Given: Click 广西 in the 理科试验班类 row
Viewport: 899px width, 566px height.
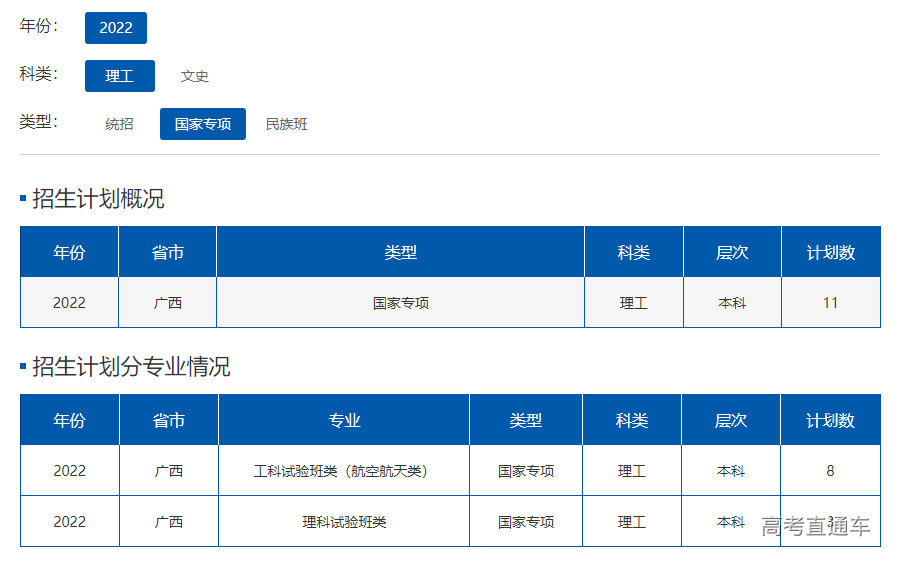Looking at the screenshot, I should click(x=168, y=522).
